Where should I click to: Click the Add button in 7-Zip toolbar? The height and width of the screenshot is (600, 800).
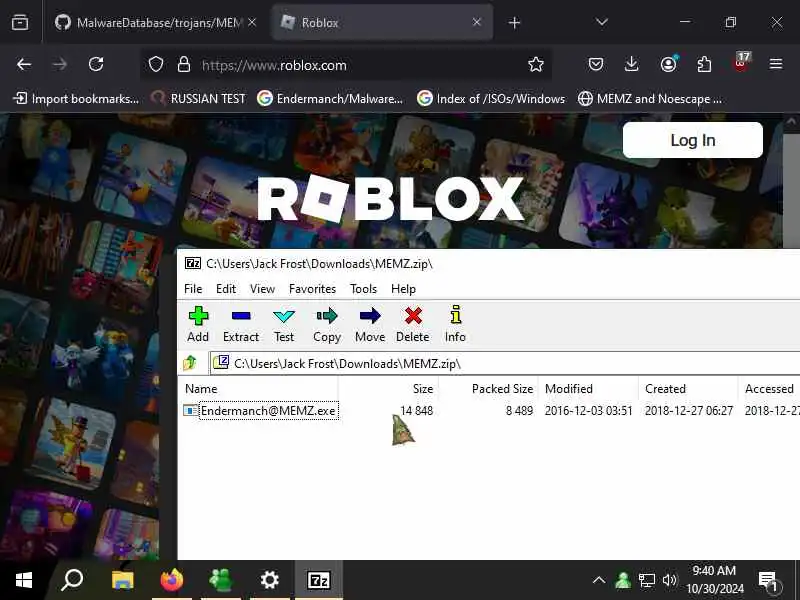click(198, 324)
